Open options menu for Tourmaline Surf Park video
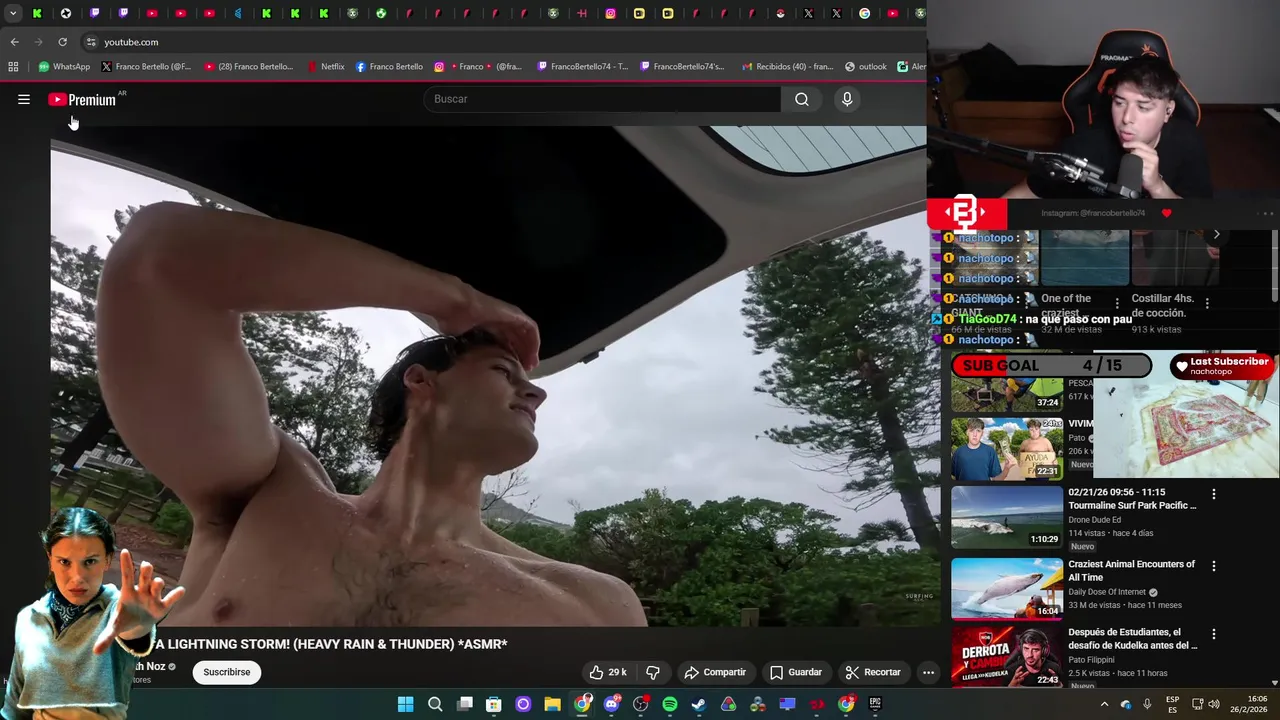 tap(1214, 494)
